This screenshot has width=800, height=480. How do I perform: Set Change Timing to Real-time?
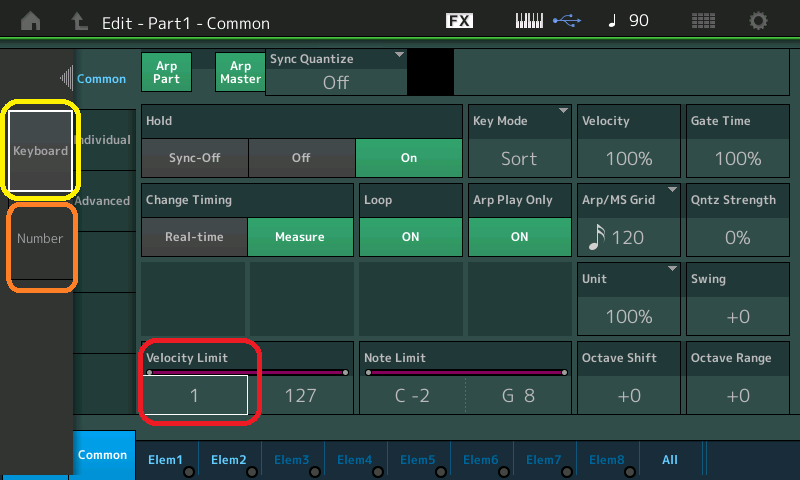click(194, 237)
